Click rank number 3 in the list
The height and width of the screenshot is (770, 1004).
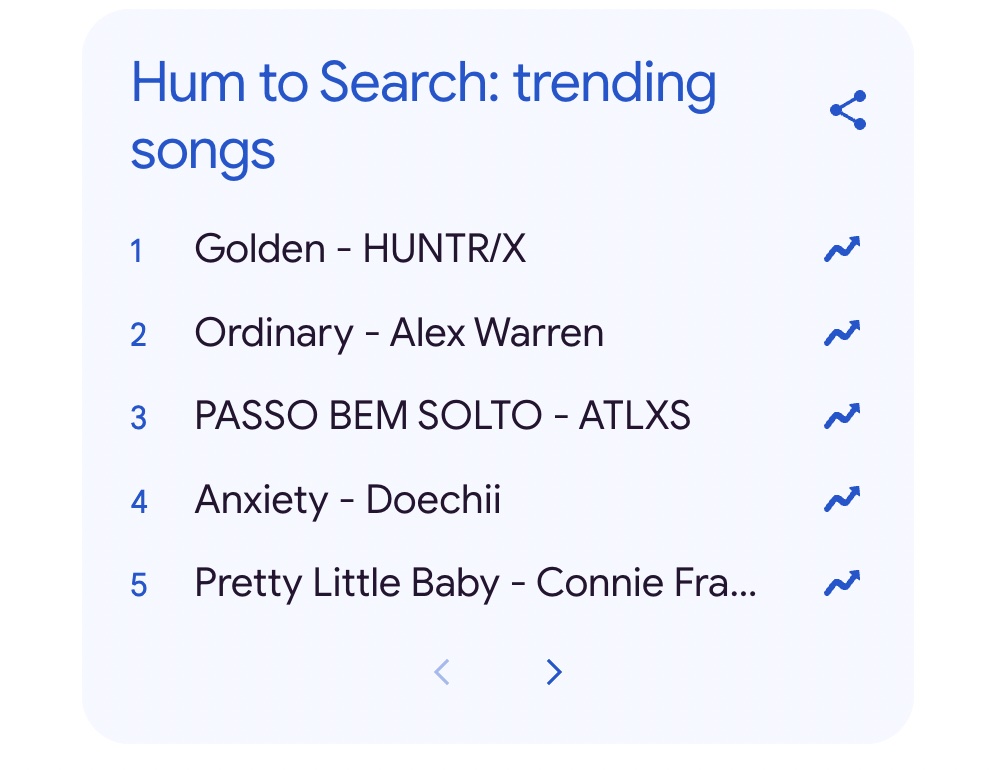point(138,417)
